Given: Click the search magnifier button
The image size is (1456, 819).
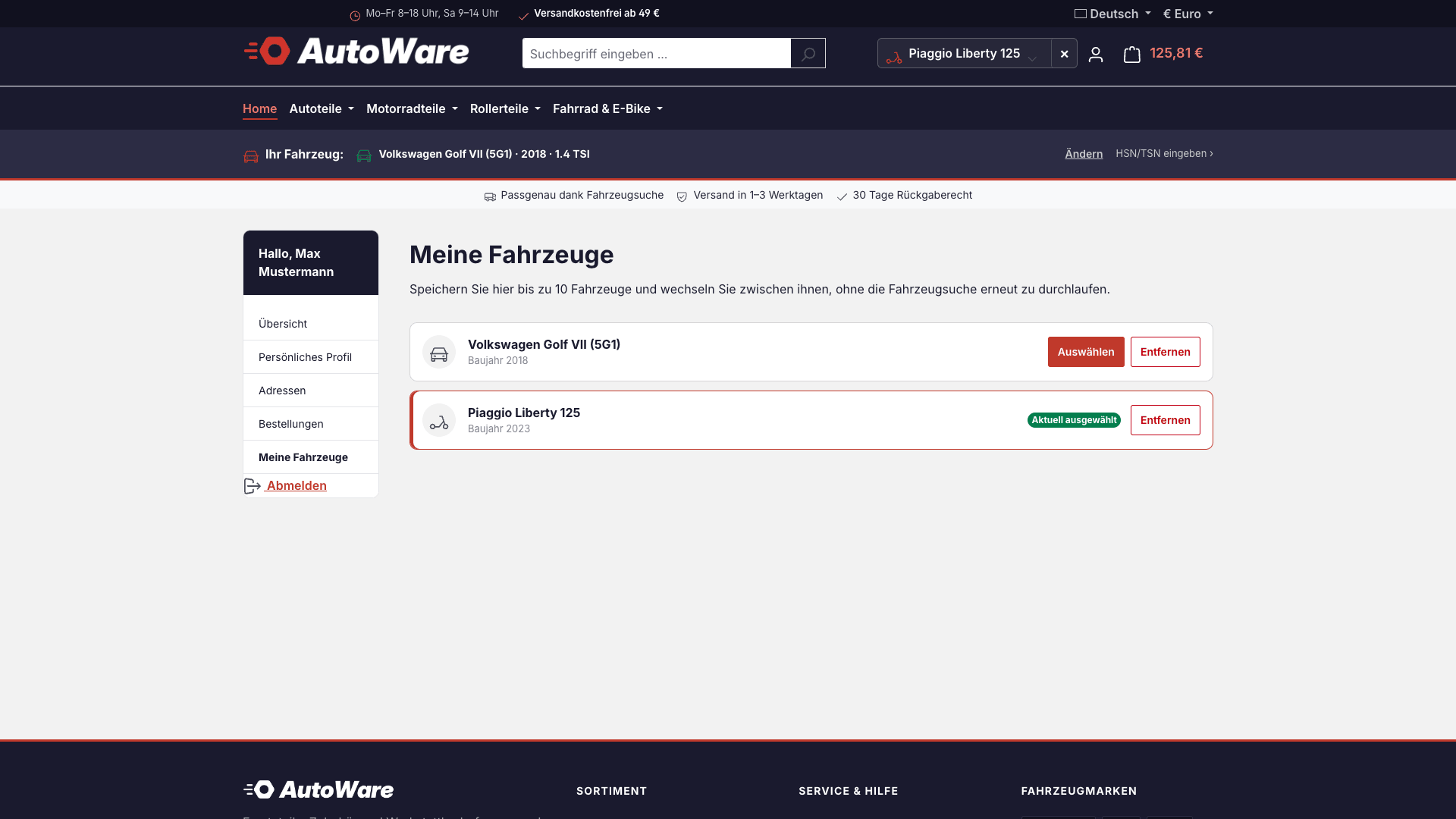Looking at the screenshot, I should pyautogui.click(x=808, y=53).
